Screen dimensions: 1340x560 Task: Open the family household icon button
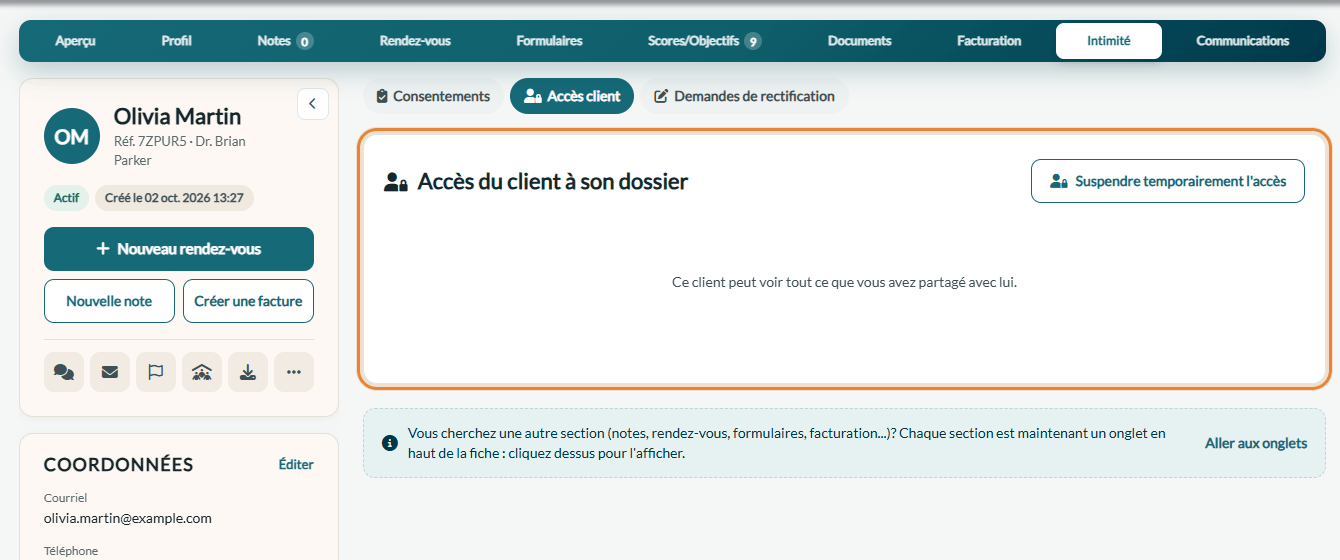click(202, 372)
